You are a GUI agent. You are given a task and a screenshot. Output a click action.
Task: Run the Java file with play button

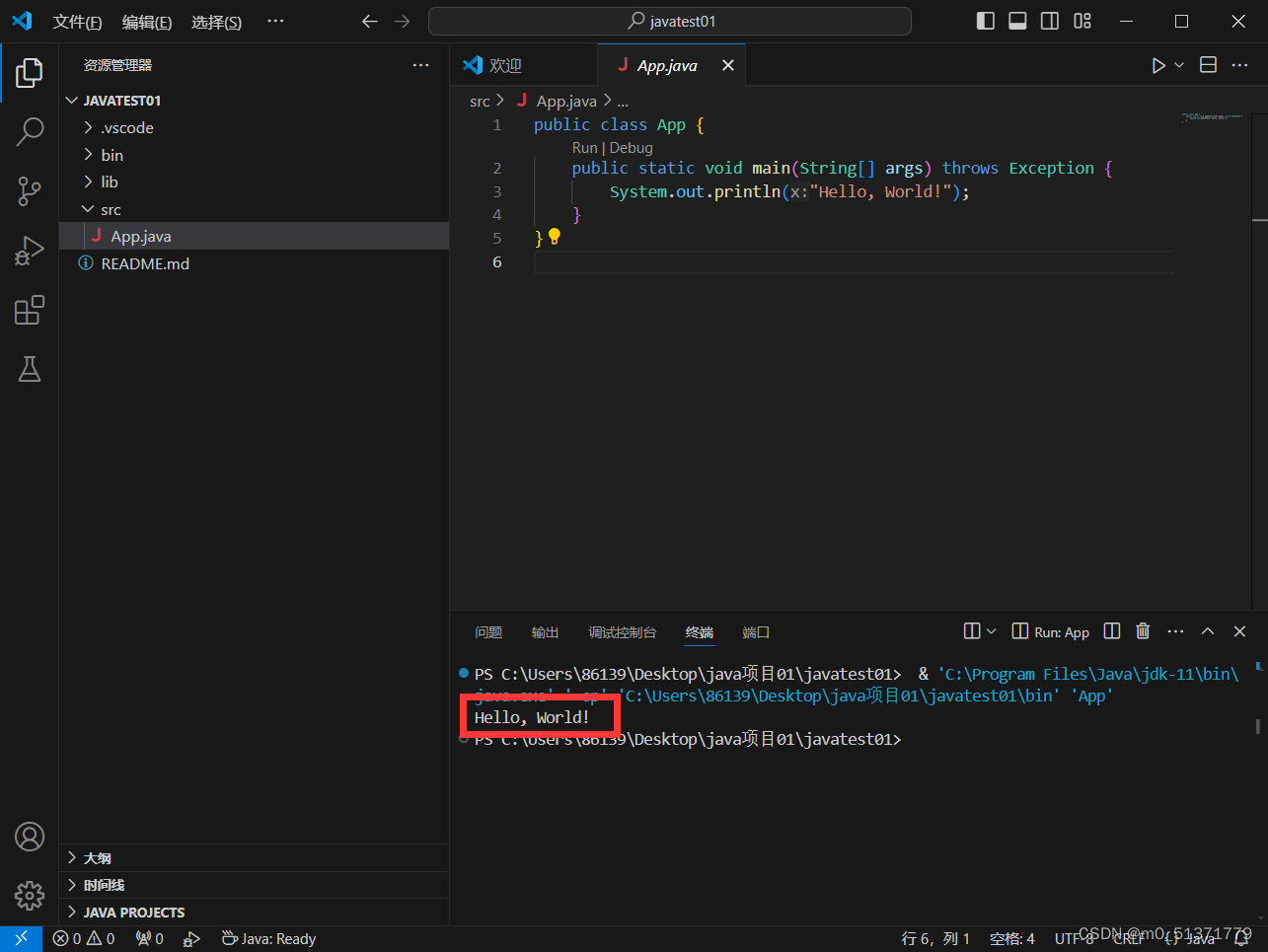click(x=1158, y=65)
